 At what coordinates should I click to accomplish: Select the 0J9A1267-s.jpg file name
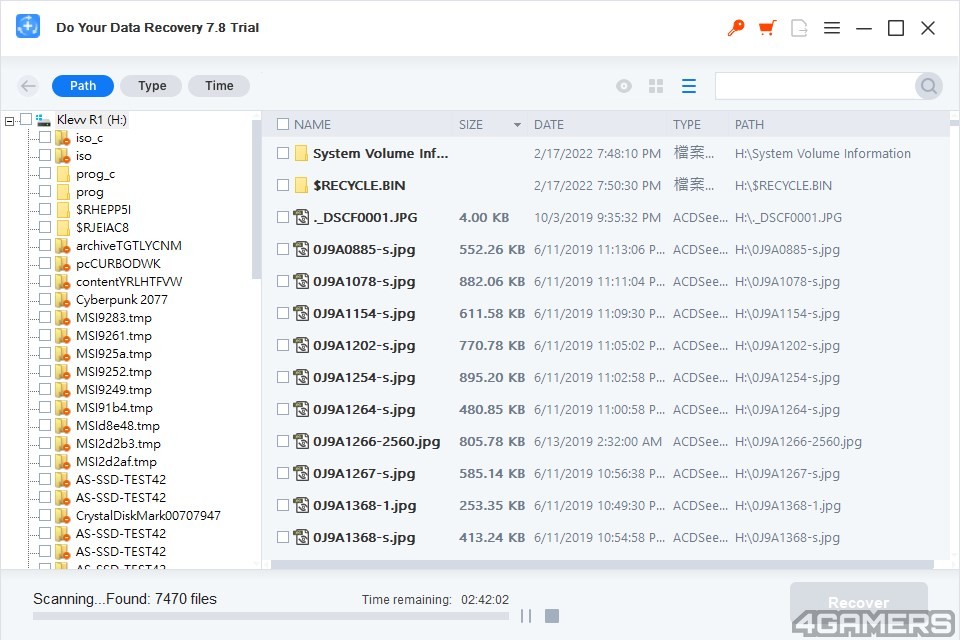coord(364,473)
